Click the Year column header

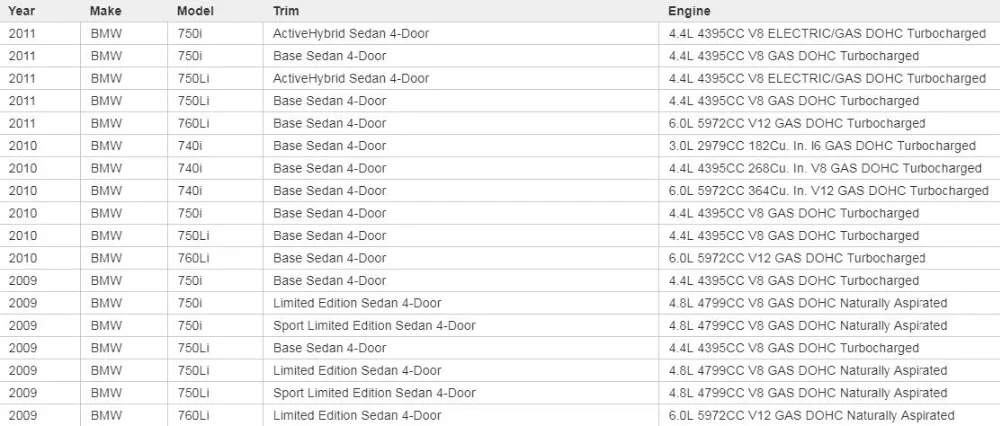point(40,11)
